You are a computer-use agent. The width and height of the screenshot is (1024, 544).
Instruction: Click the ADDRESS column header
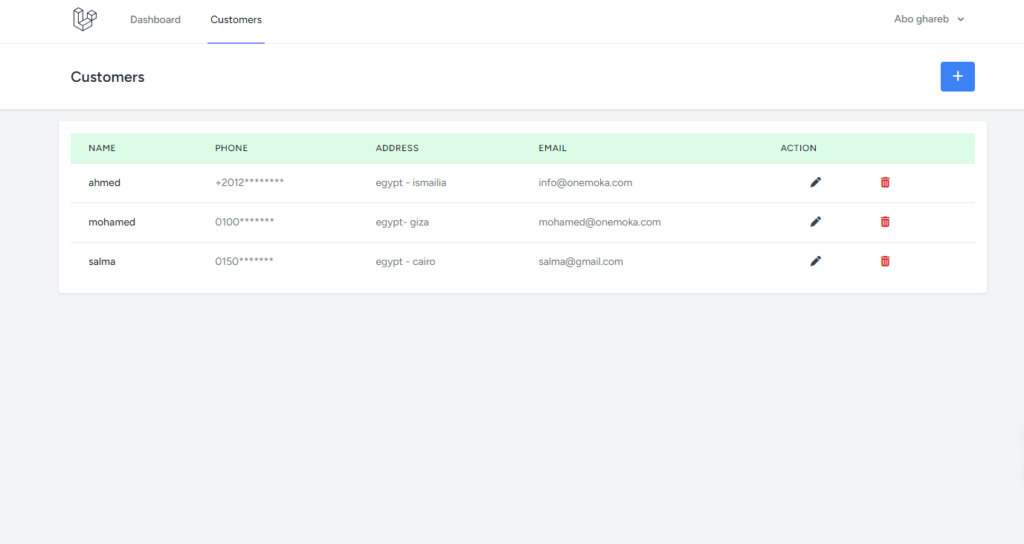coord(397,148)
